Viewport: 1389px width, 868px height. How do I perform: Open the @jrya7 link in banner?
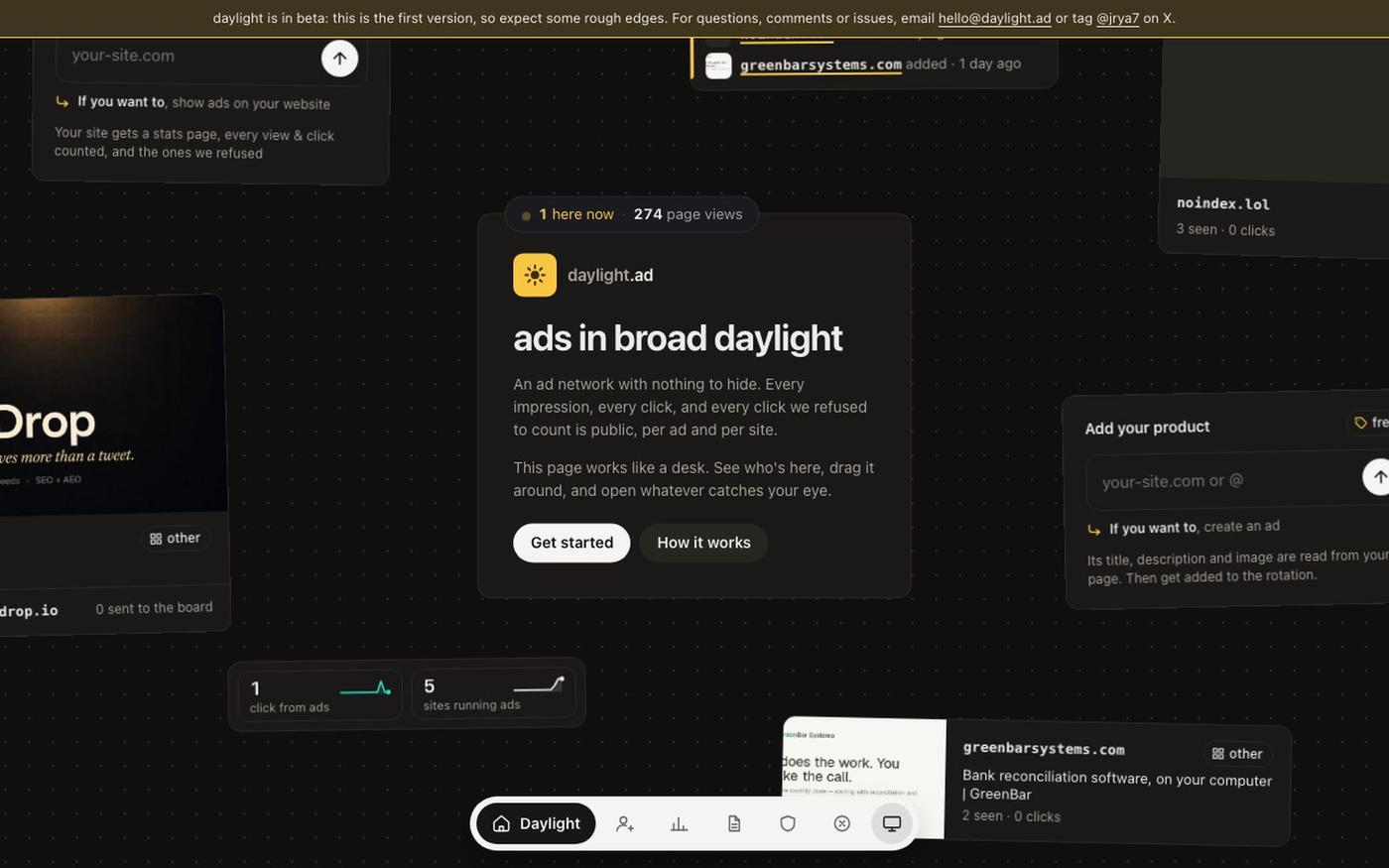coord(1117,18)
